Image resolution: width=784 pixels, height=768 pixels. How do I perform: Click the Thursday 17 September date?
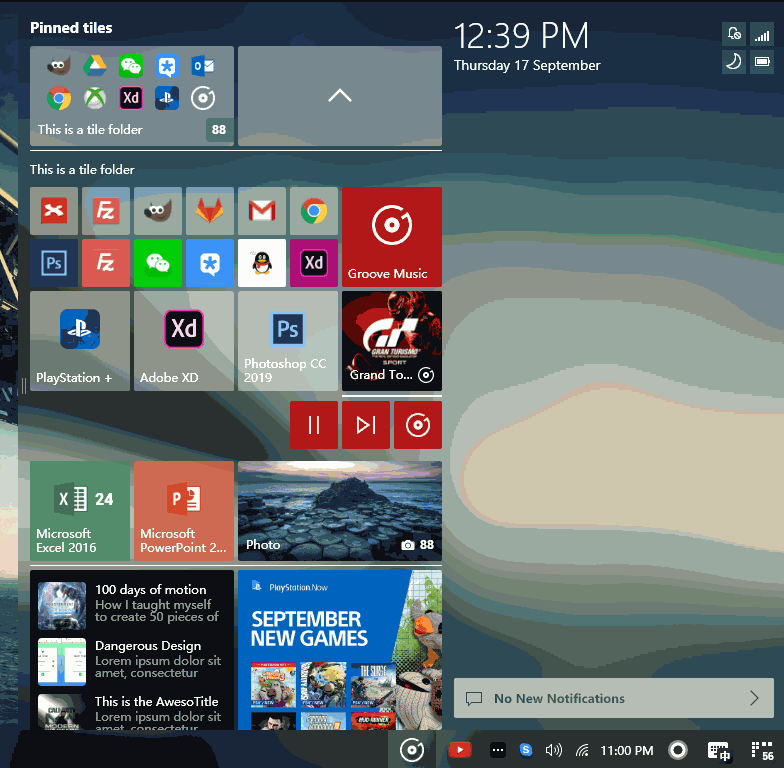click(x=527, y=66)
